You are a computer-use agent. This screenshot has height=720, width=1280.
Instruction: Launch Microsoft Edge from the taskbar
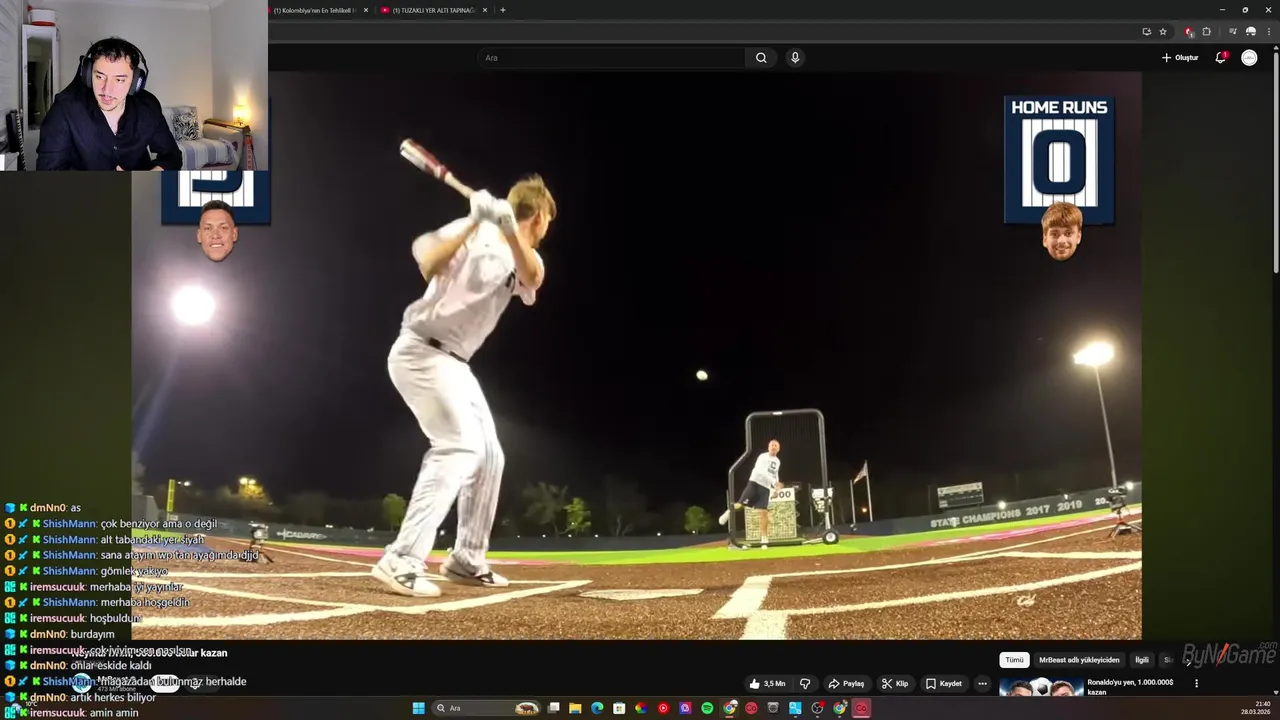click(x=597, y=708)
